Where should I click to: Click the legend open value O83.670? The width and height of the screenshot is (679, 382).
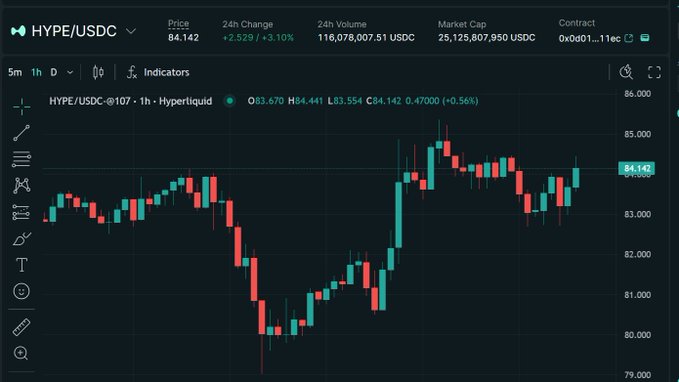point(265,101)
